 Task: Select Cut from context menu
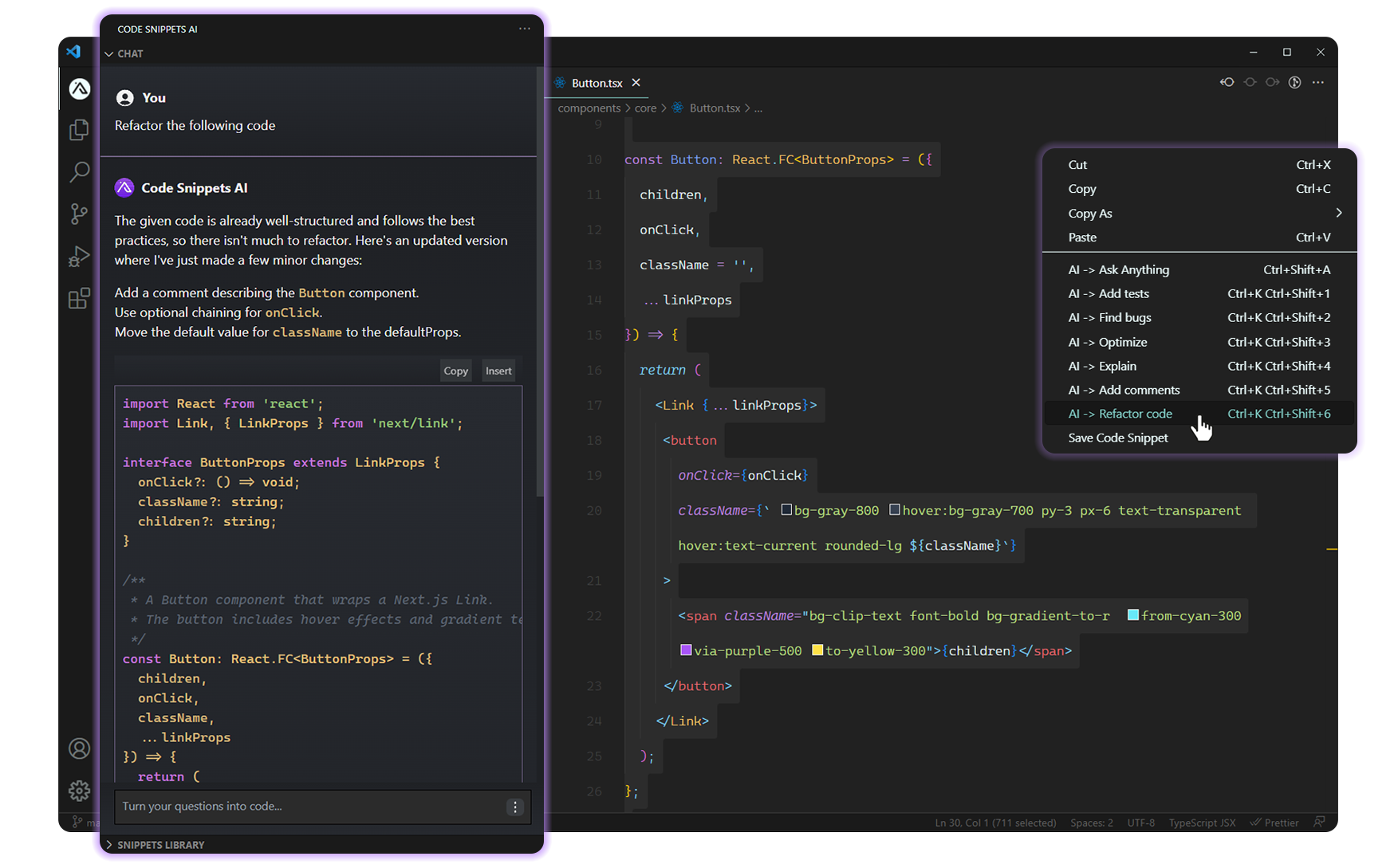coord(1199,165)
